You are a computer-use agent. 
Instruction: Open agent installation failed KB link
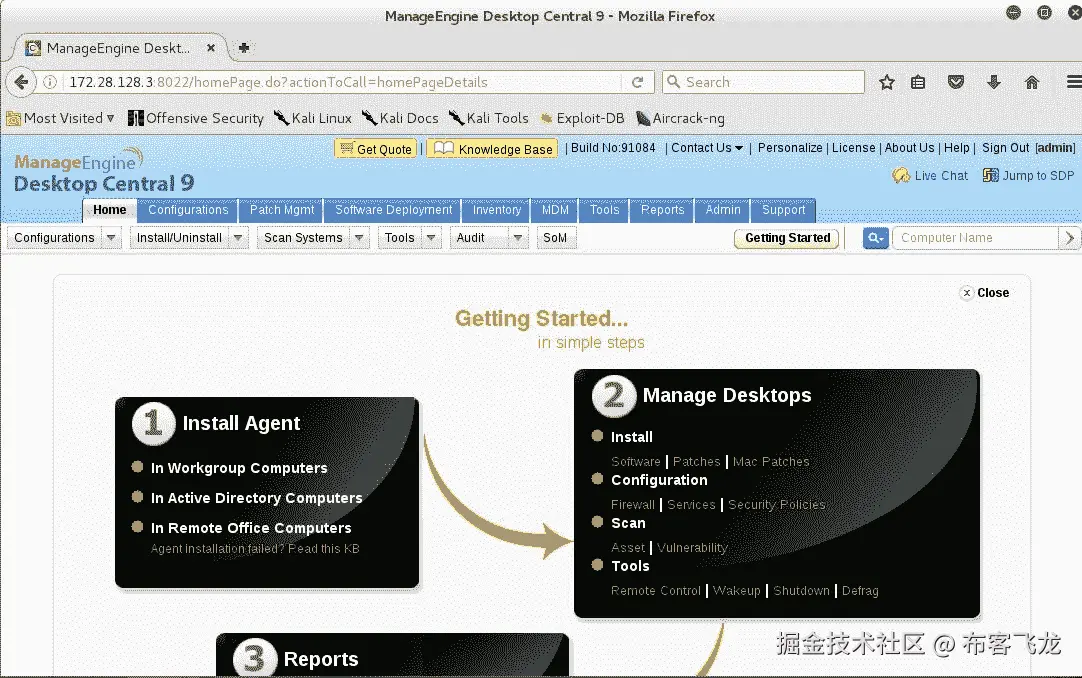tap(255, 549)
